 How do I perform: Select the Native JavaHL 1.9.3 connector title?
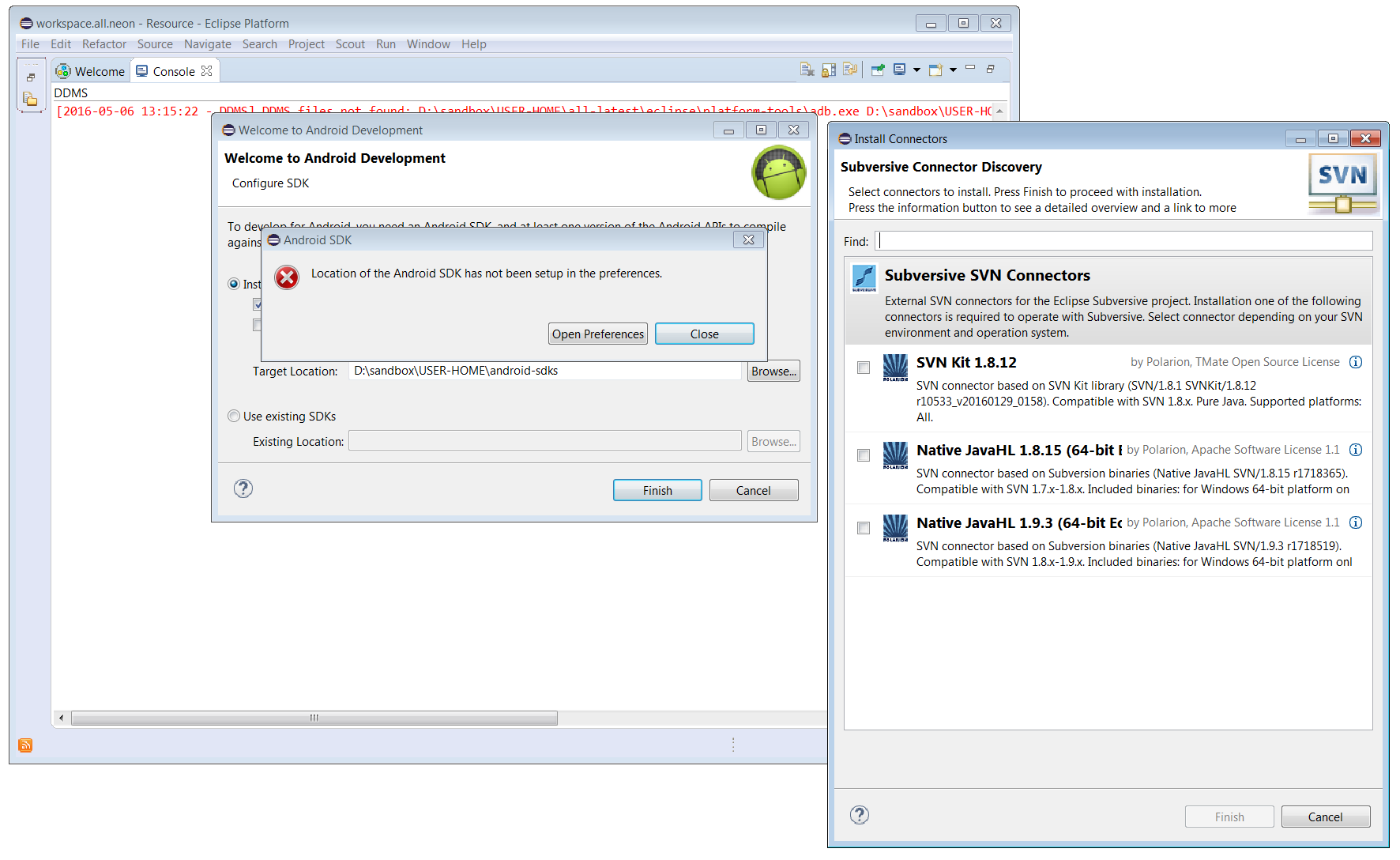(x=1019, y=522)
